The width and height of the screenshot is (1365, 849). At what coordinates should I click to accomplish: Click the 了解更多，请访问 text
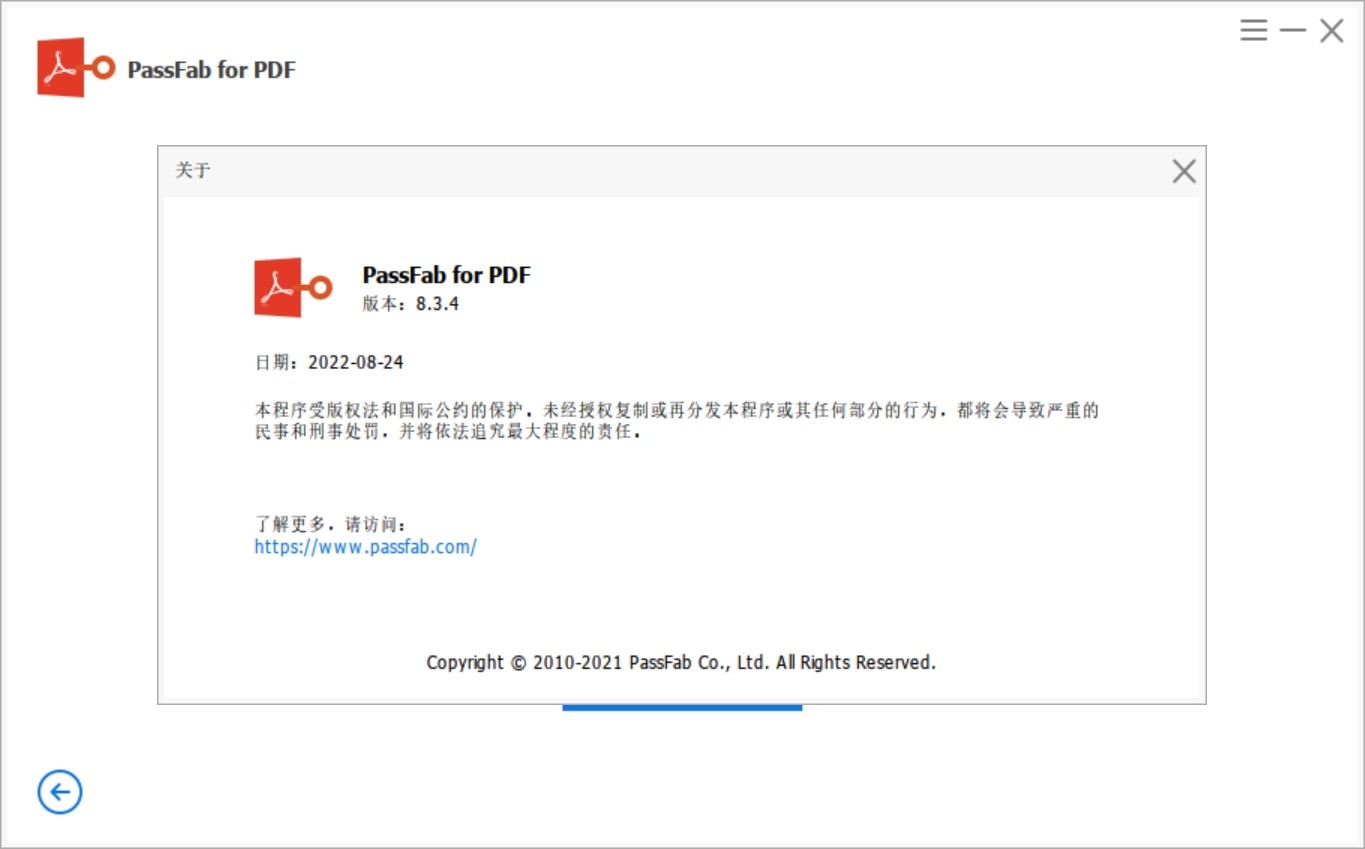click(x=331, y=524)
